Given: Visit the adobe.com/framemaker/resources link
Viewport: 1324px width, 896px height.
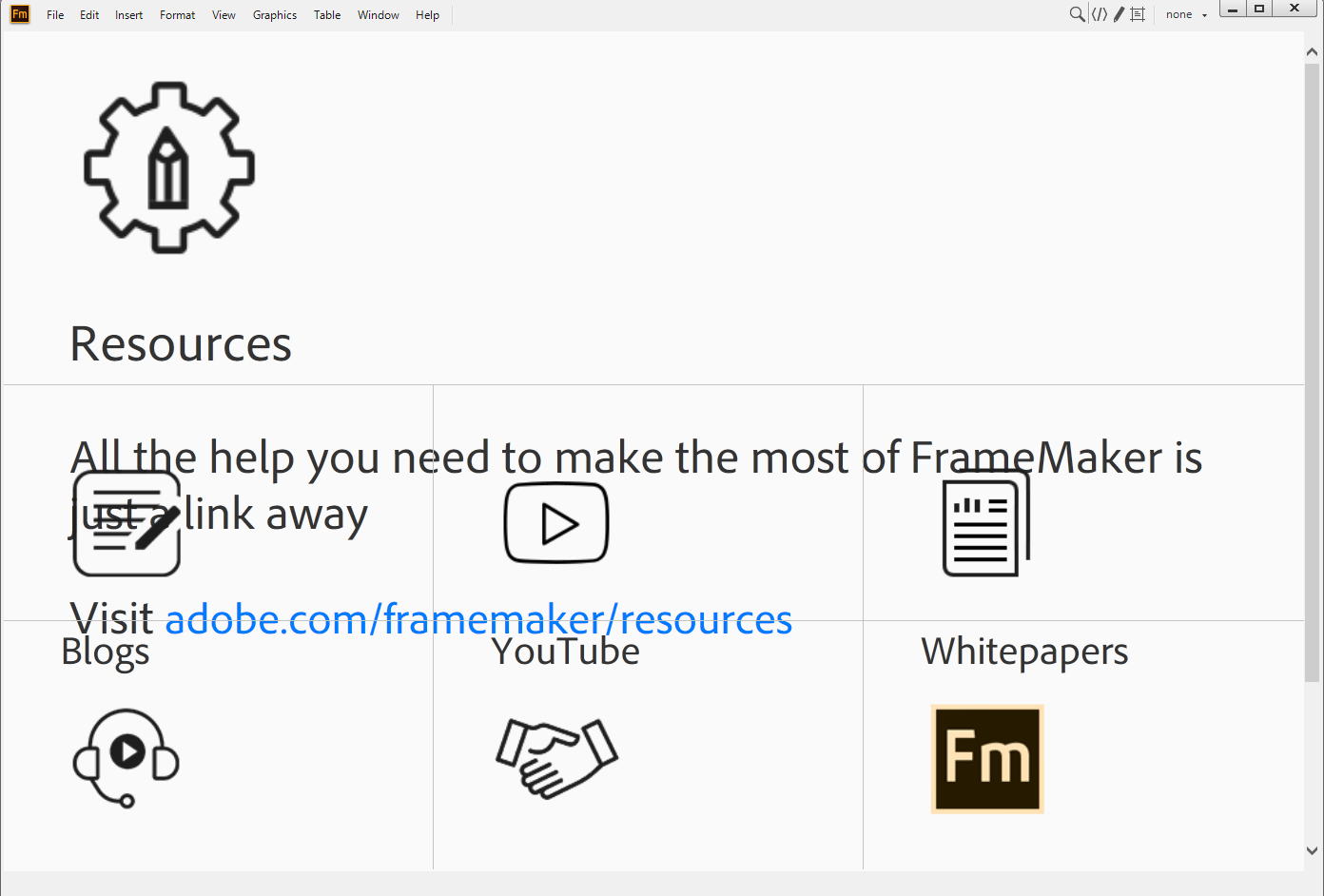Looking at the screenshot, I should [x=478, y=619].
